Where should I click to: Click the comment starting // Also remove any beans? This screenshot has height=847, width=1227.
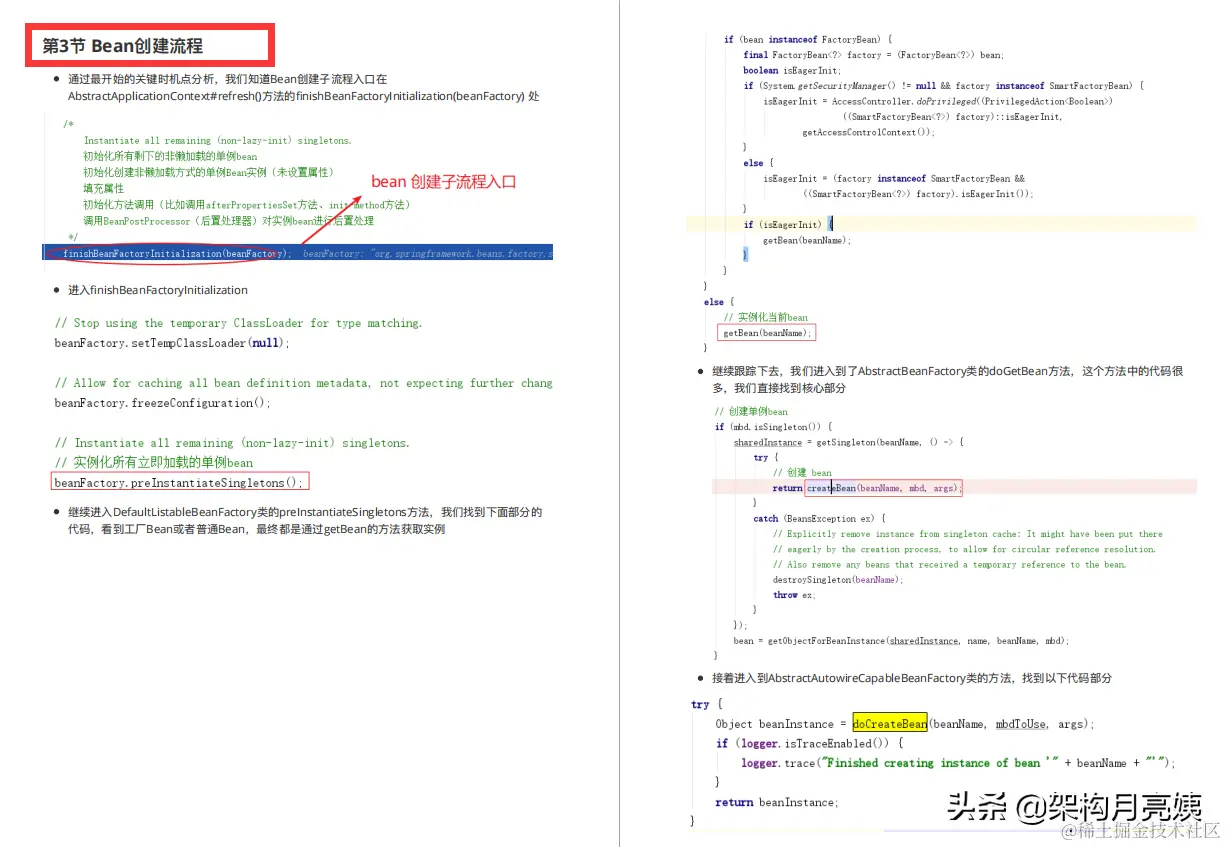click(949, 565)
